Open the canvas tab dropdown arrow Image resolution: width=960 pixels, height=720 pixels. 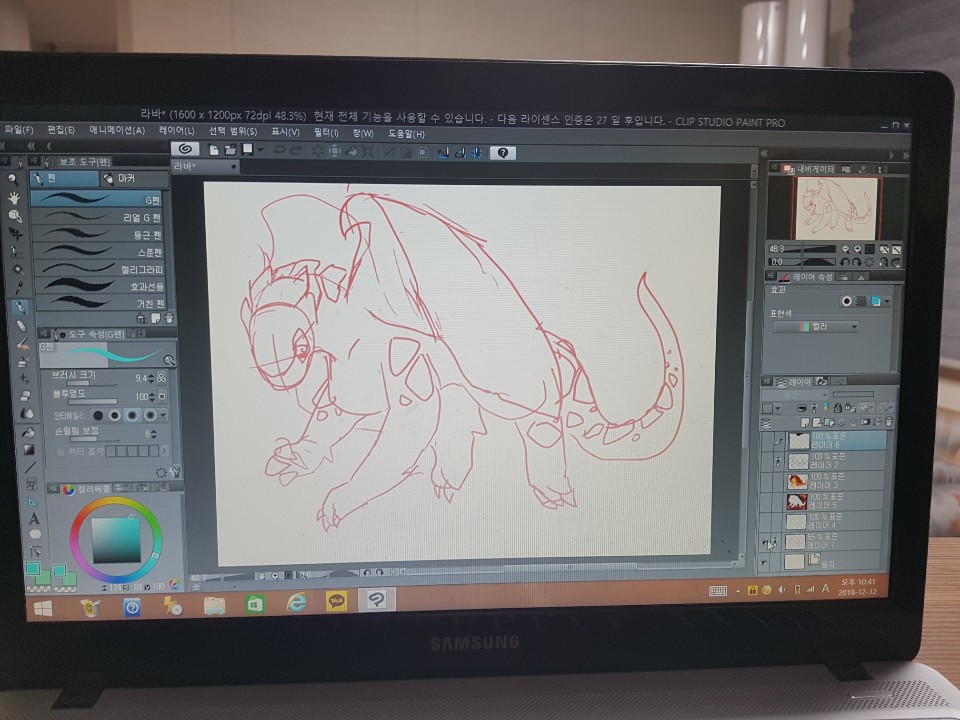coord(233,167)
